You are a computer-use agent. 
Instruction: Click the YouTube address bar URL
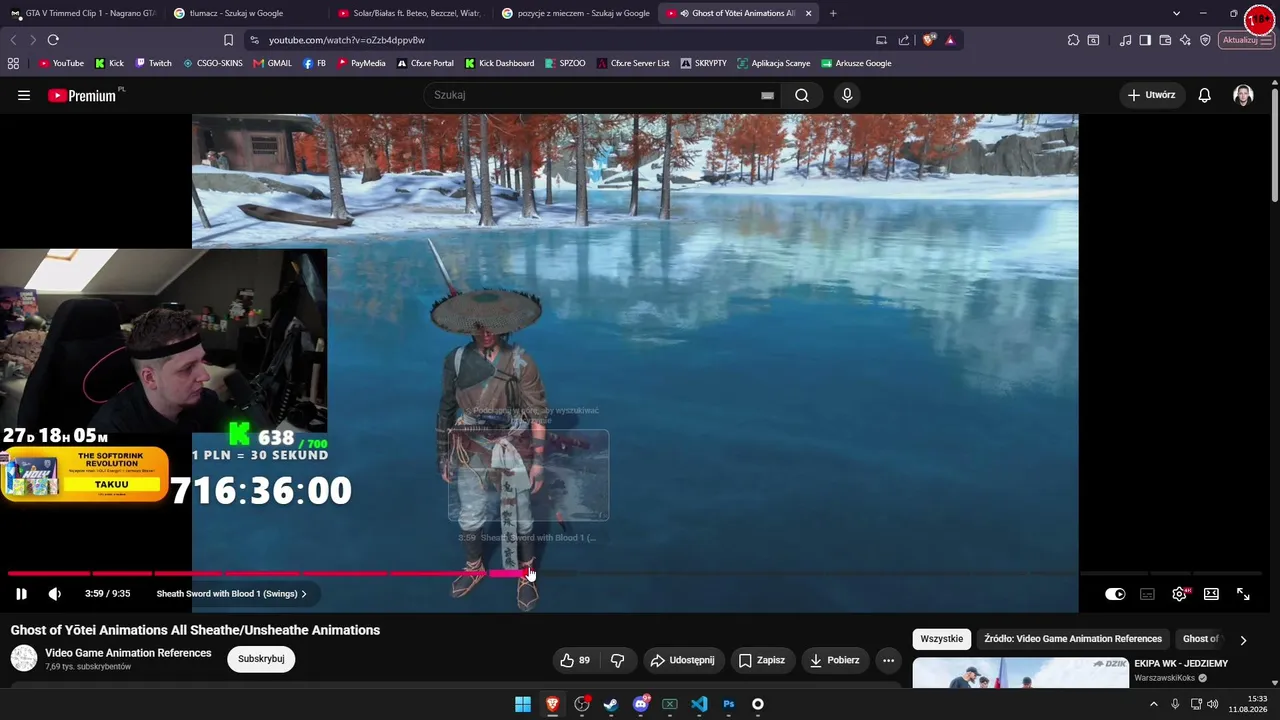(x=347, y=40)
